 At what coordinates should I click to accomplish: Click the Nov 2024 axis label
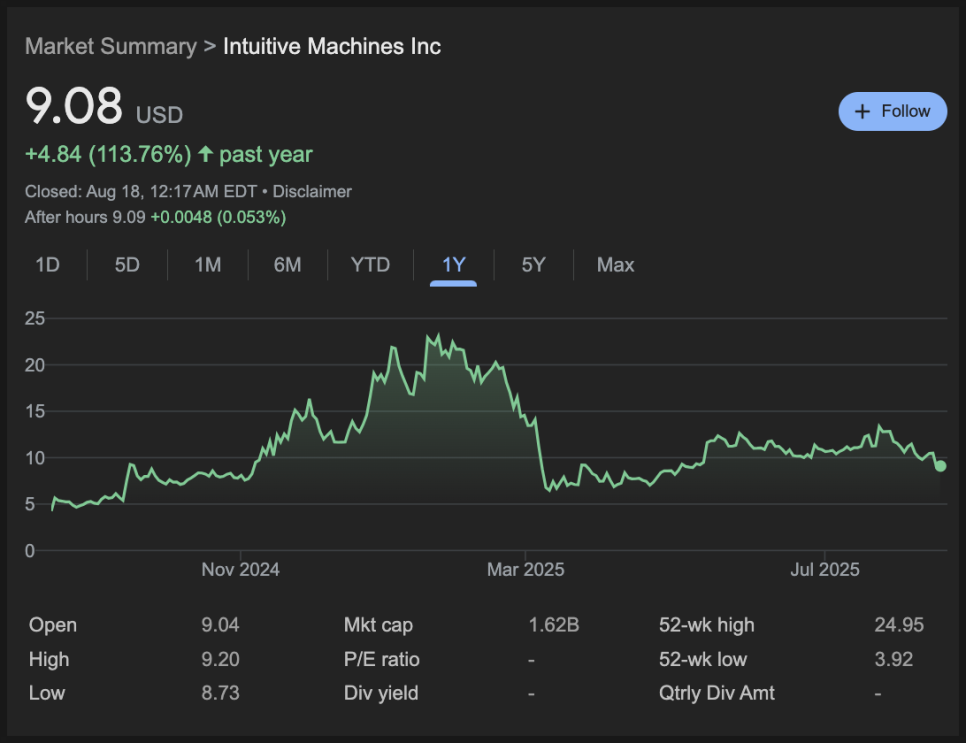240,569
